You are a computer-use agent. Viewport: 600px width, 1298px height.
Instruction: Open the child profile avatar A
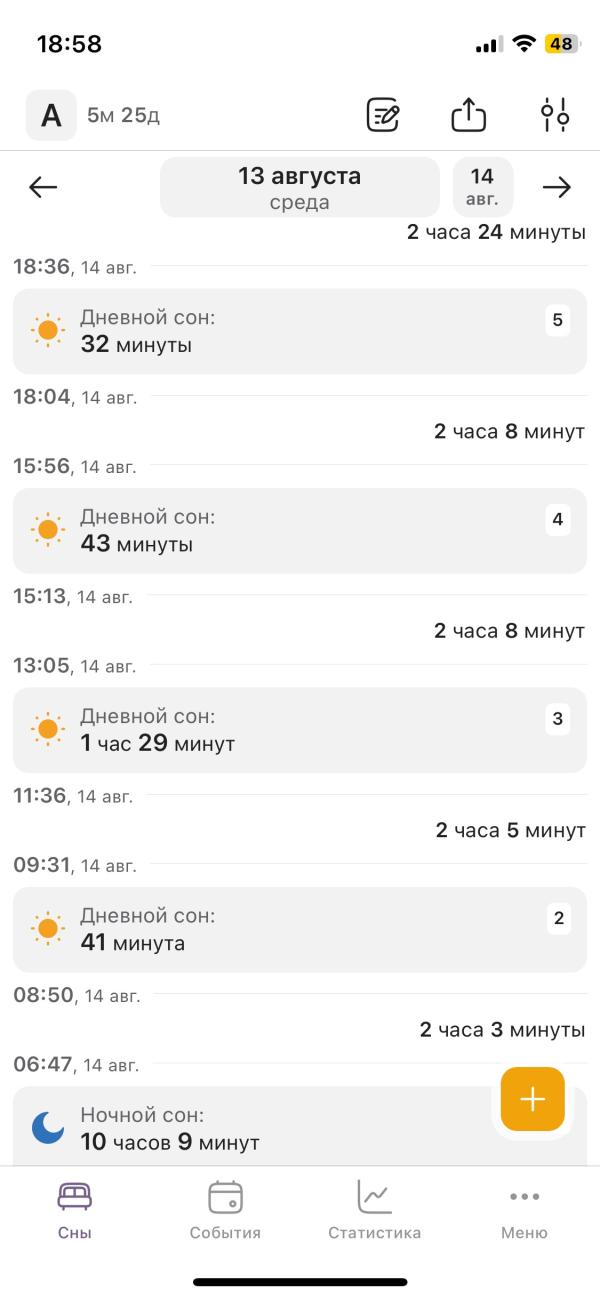pyautogui.click(x=51, y=115)
